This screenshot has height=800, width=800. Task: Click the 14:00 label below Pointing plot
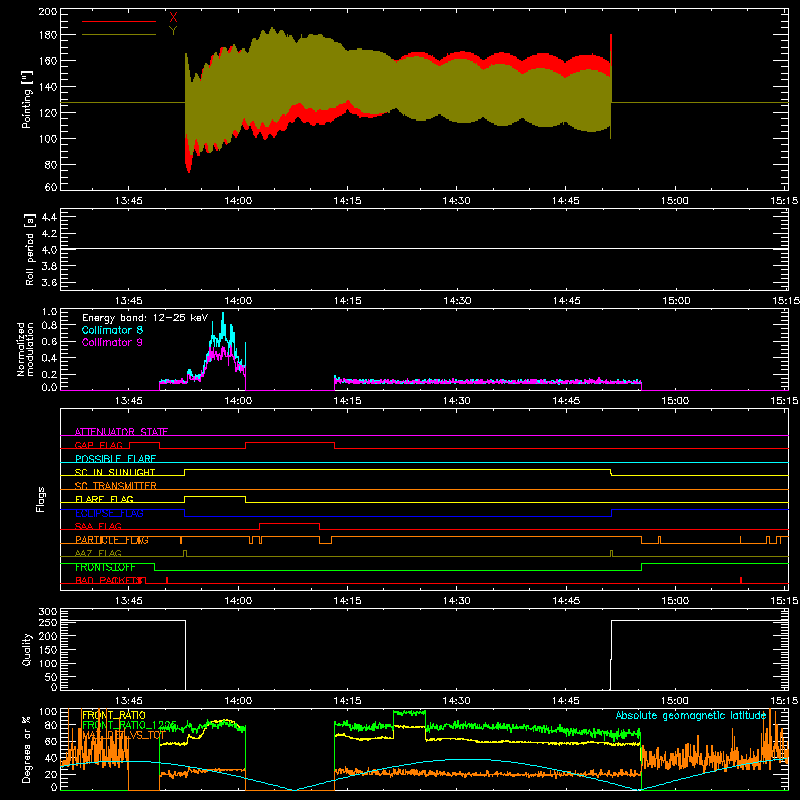click(238, 201)
